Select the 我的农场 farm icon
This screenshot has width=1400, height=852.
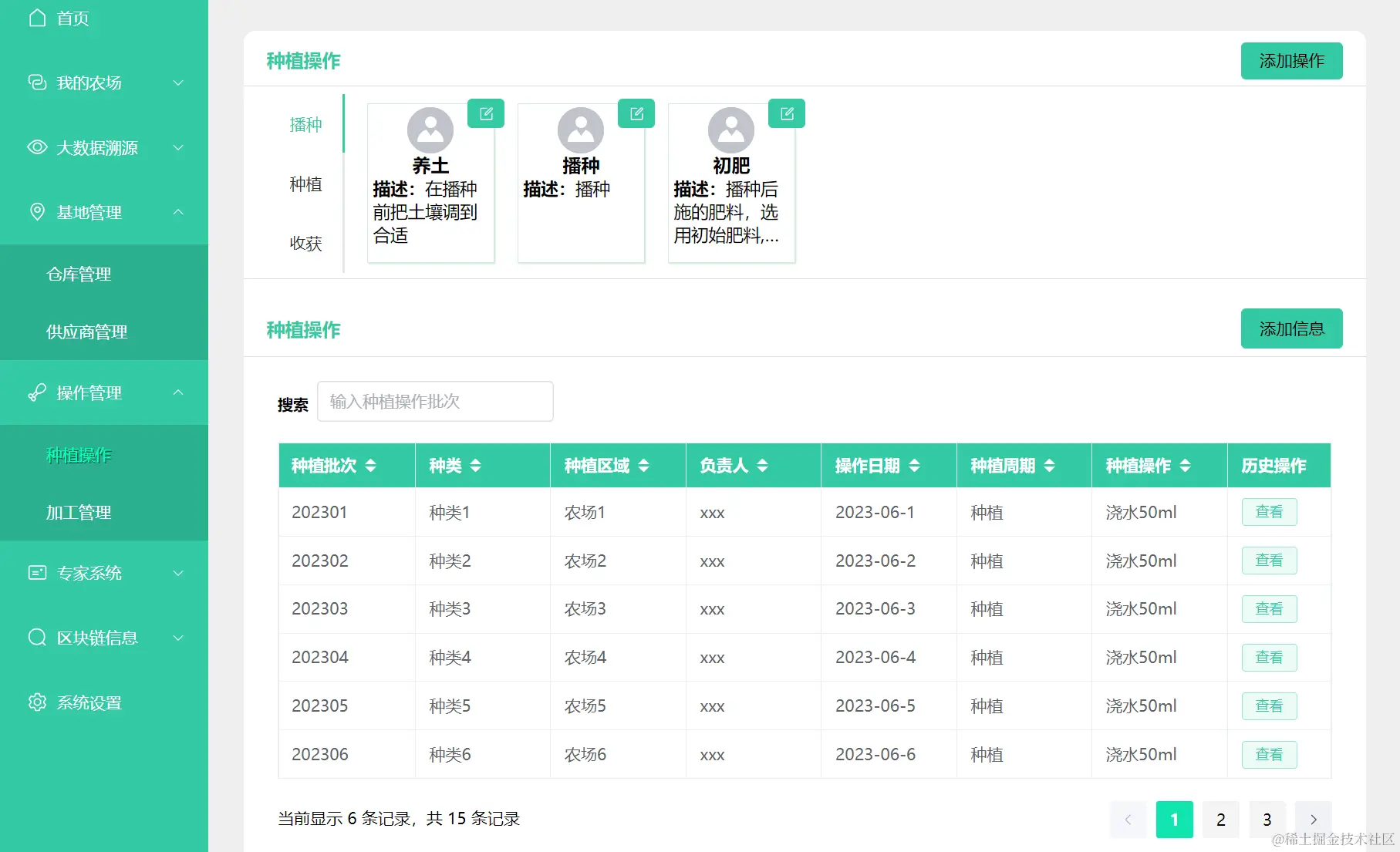tap(36, 83)
